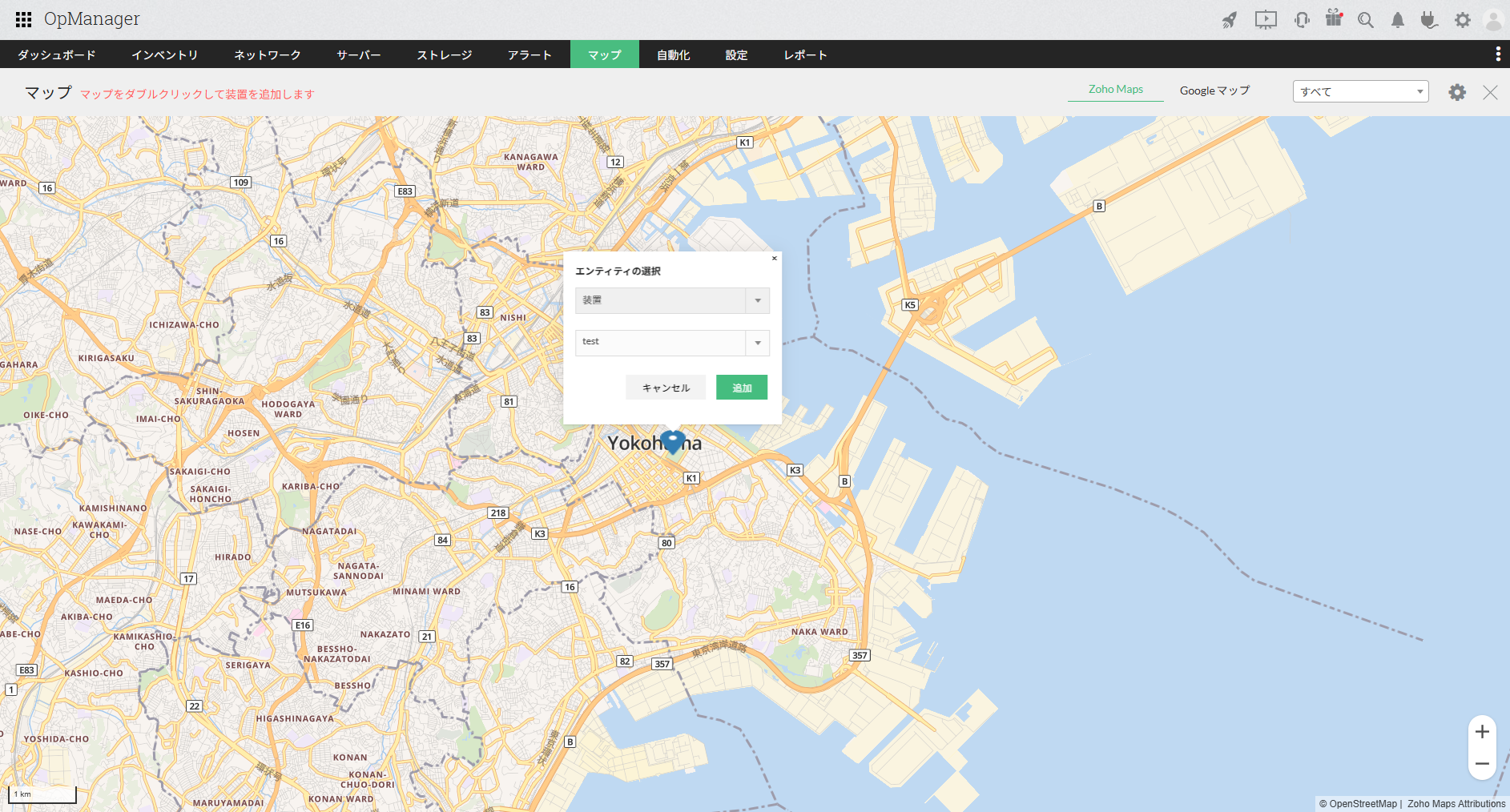Image resolution: width=1510 pixels, height=812 pixels.
Task: Click the headset support icon
Action: pos(1302,20)
